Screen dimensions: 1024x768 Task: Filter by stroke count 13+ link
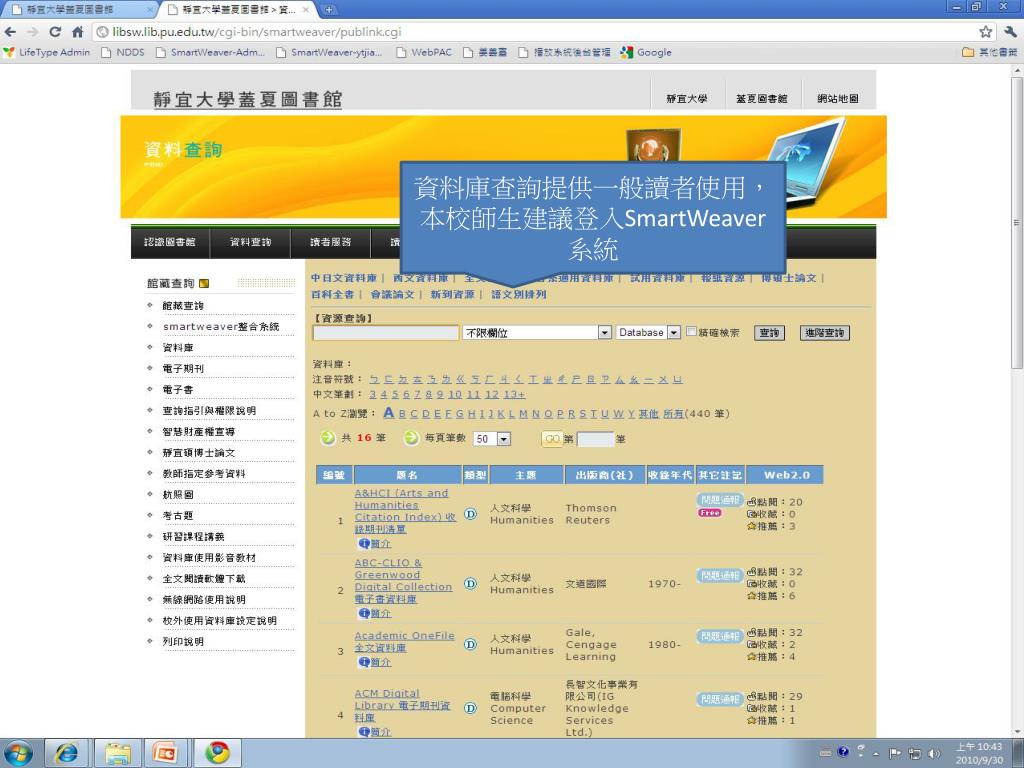pos(515,394)
